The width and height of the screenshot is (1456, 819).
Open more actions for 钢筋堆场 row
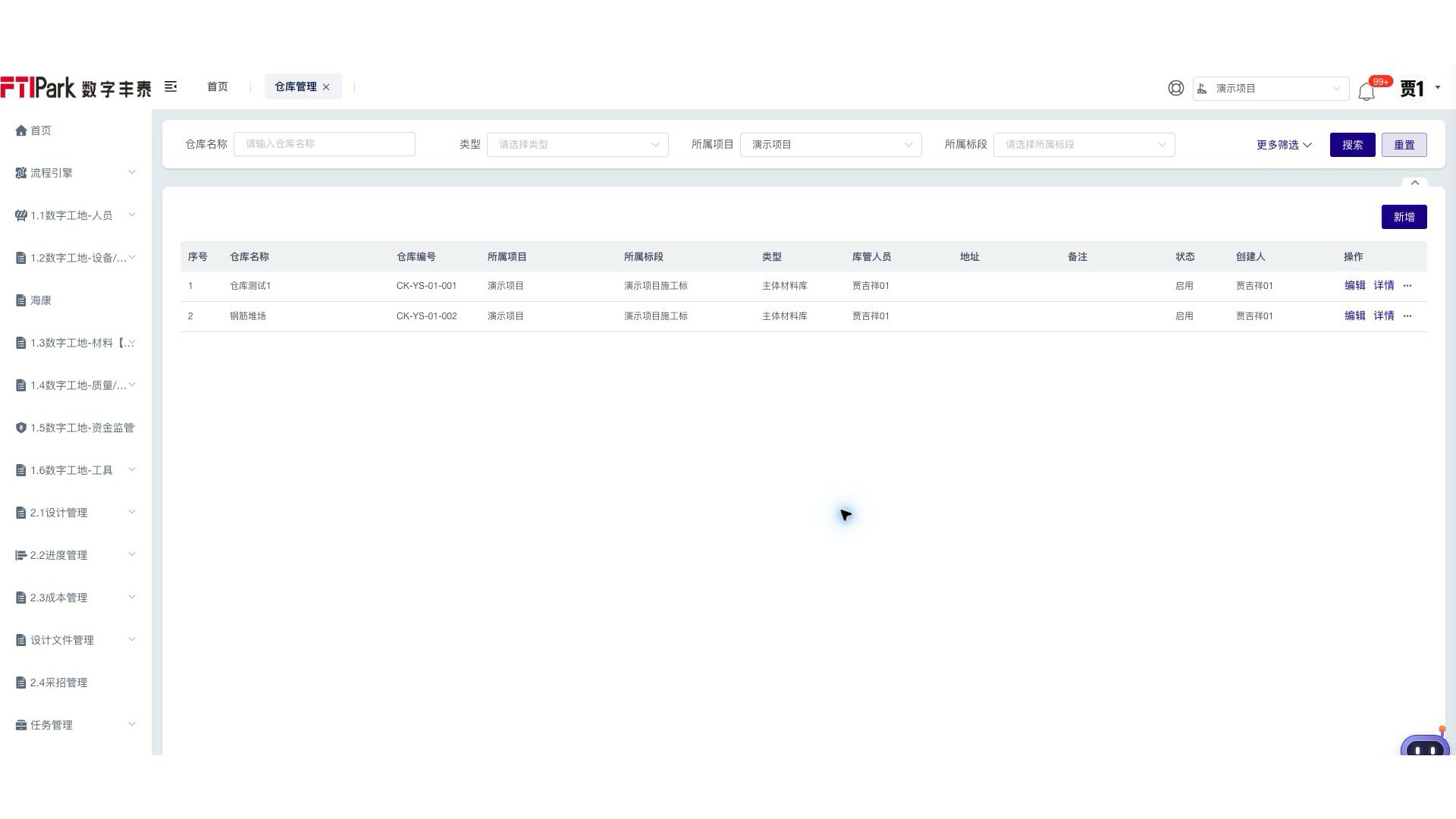point(1407,316)
